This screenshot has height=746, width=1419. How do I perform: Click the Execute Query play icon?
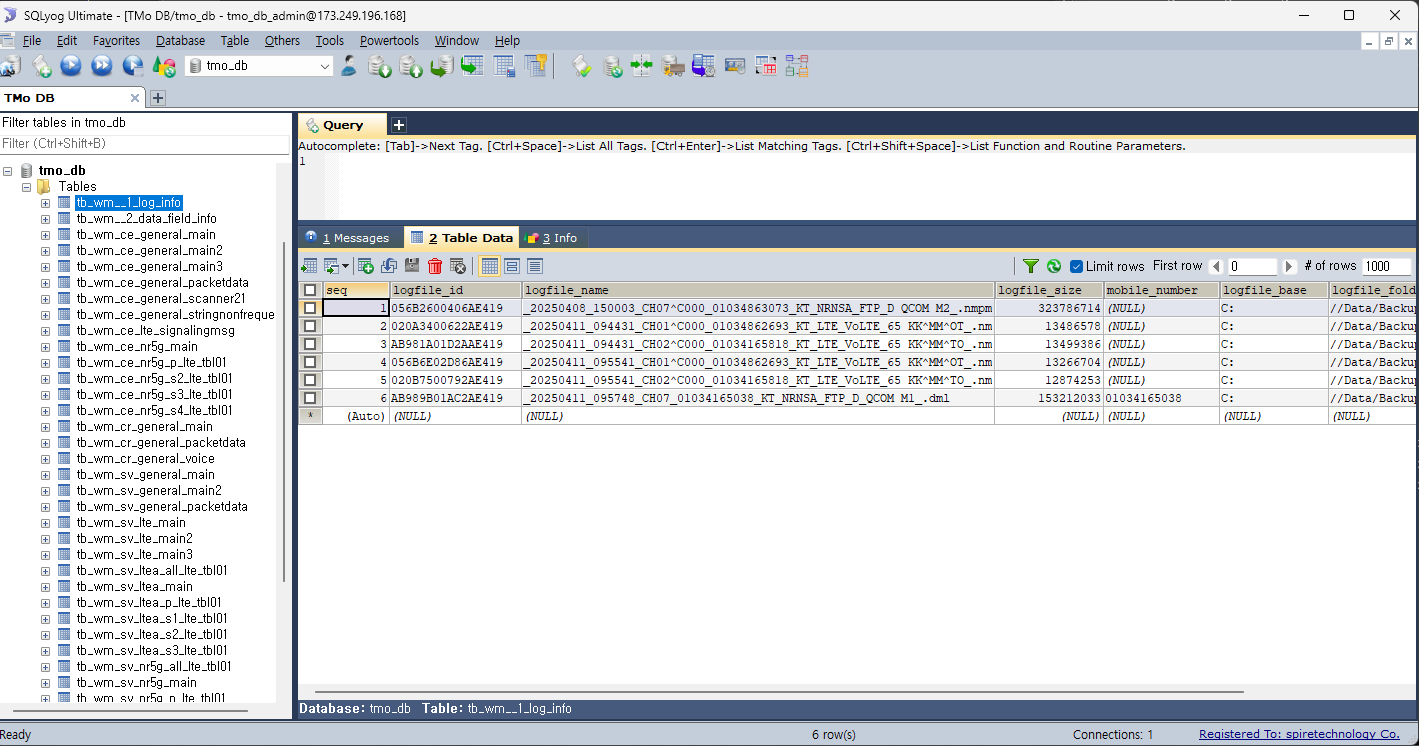(71, 66)
